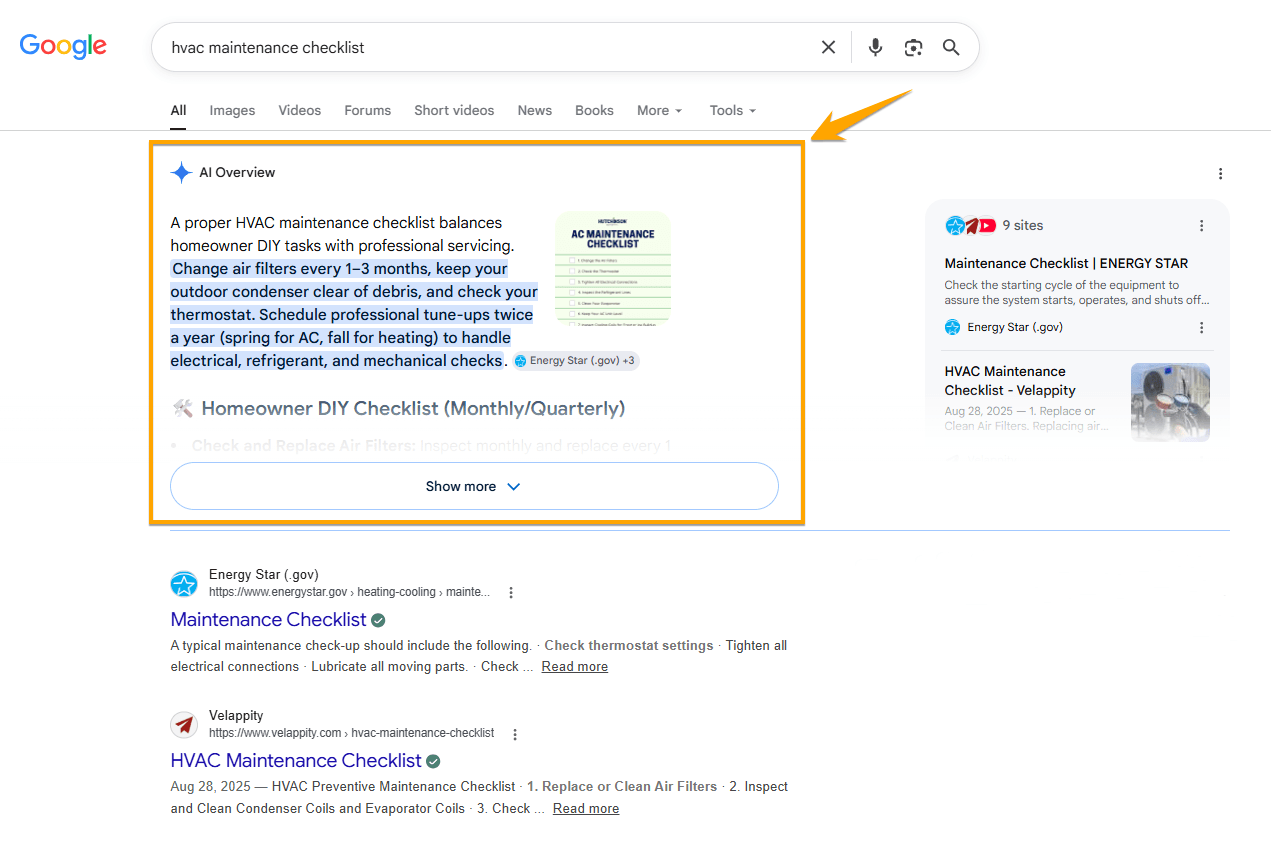Screen dimensions: 1271x841
Task: Click the Google logo
Action: coord(63,46)
